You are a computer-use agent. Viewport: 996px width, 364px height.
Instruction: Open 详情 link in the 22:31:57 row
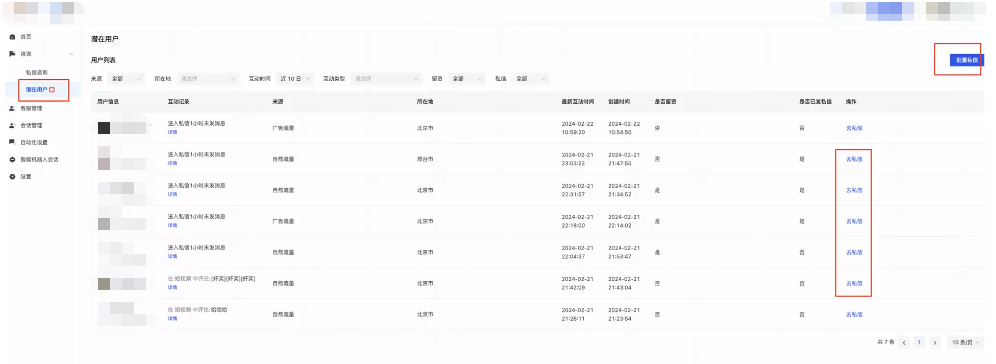tap(172, 194)
